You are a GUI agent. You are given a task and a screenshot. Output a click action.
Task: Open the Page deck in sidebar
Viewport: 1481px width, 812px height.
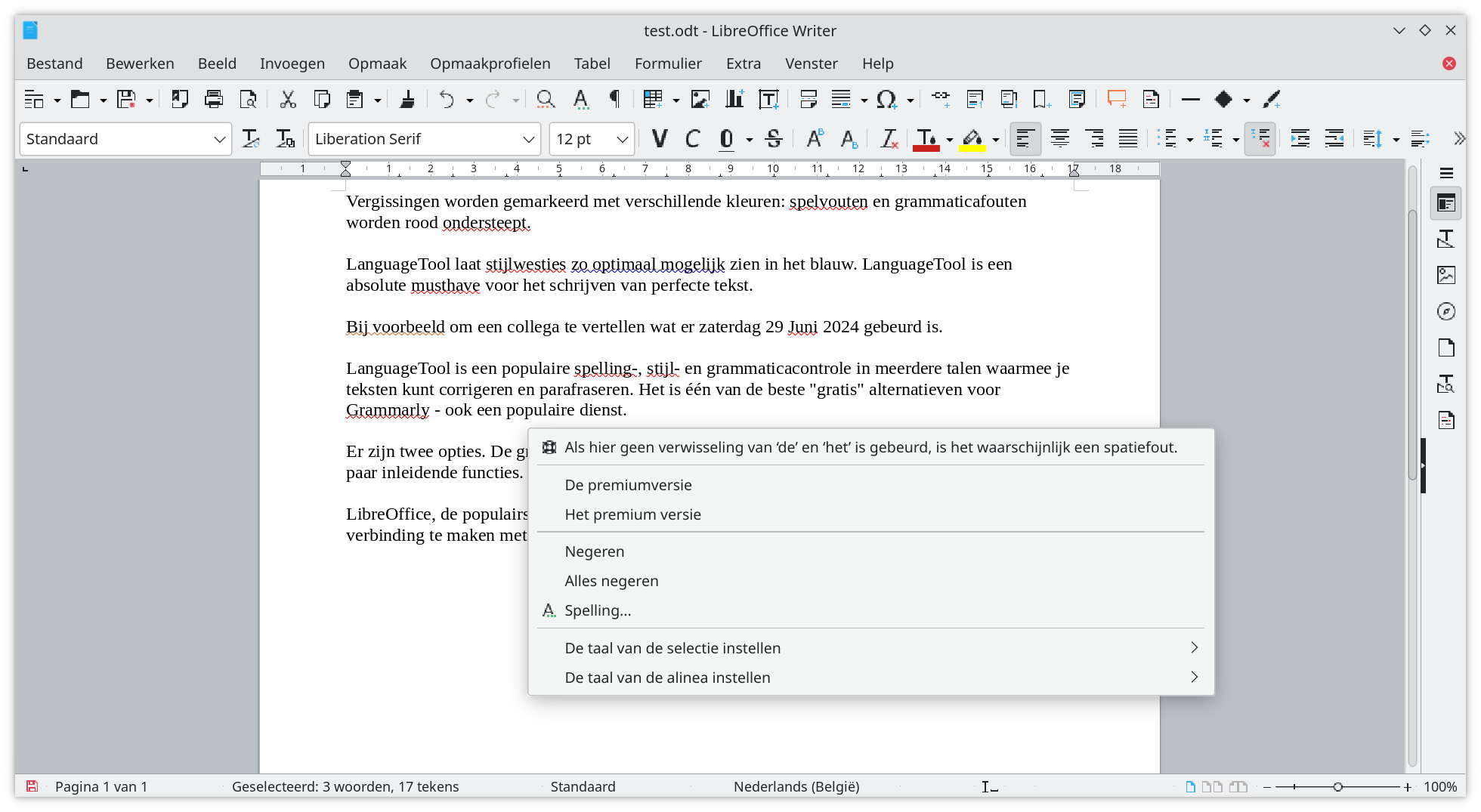(1446, 347)
